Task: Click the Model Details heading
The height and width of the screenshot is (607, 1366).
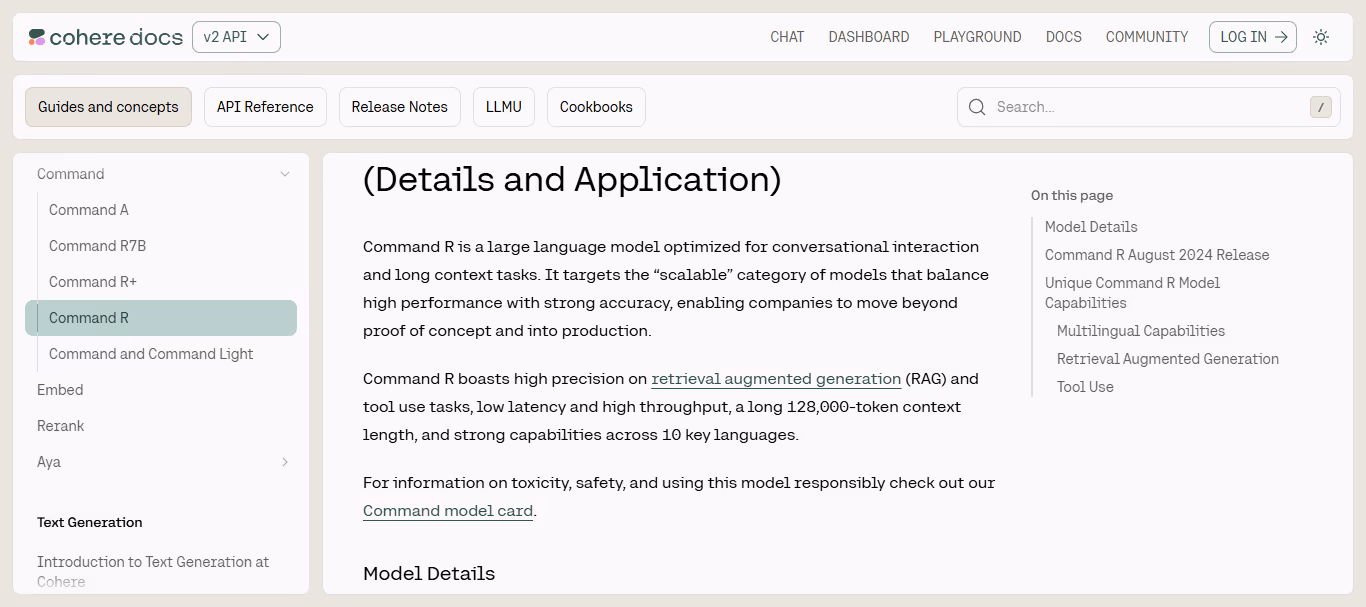Action: click(x=429, y=574)
